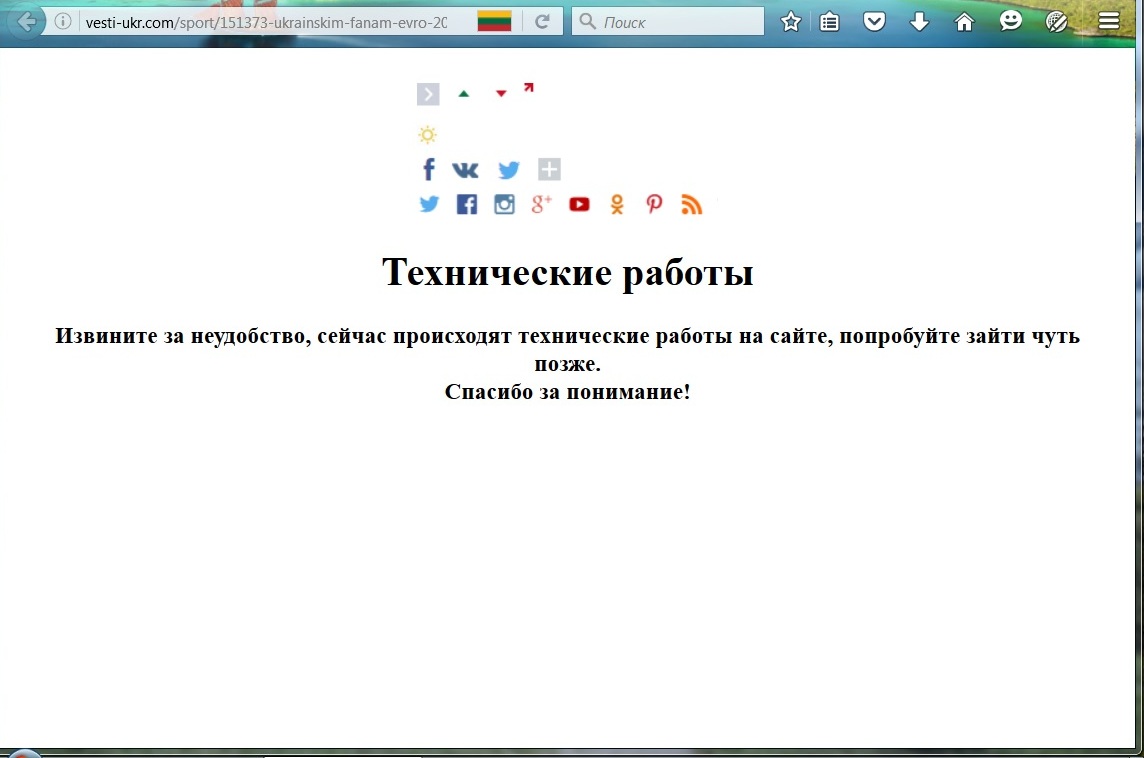Viewport: 1144px width, 758px height.
Task: Reload the page with the refresh button
Action: [x=542, y=21]
